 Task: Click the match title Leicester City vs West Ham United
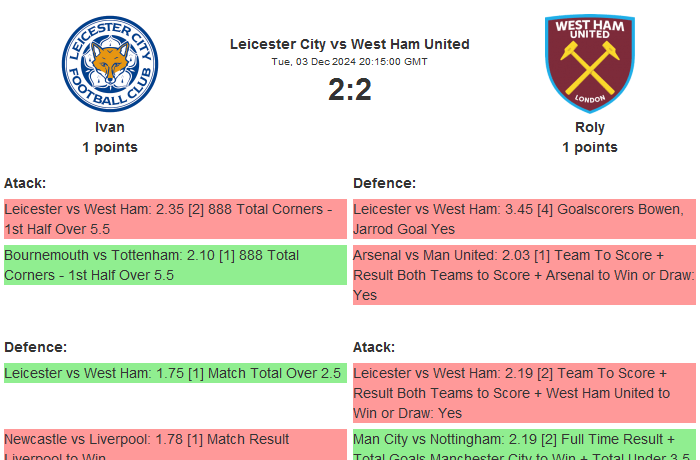(x=349, y=44)
